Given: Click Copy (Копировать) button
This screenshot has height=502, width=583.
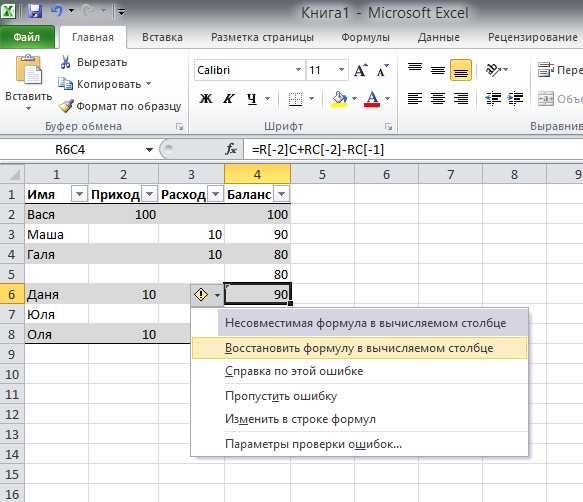Looking at the screenshot, I should [x=100, y=84].
